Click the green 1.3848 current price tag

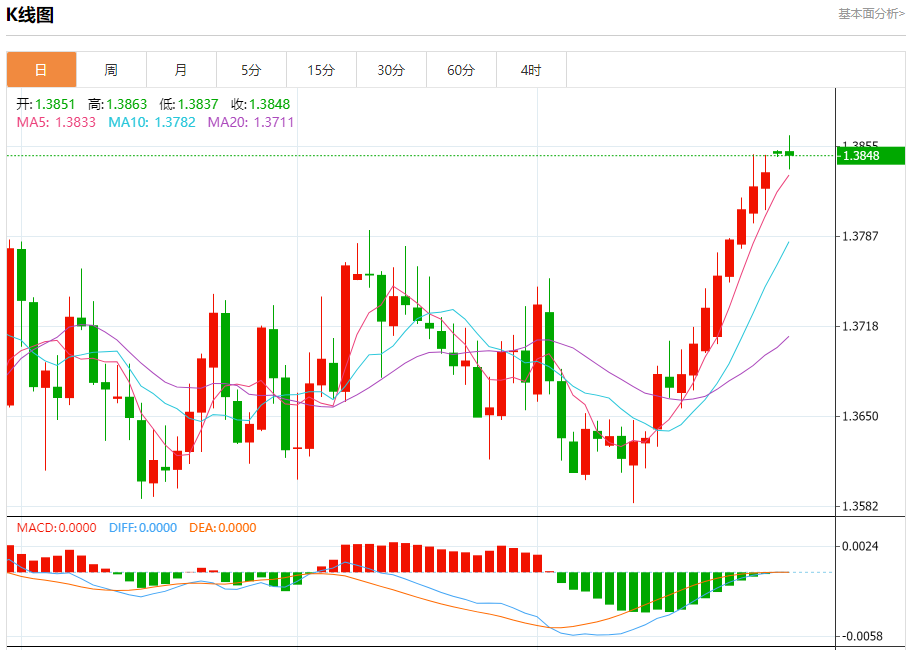point(871,155)
